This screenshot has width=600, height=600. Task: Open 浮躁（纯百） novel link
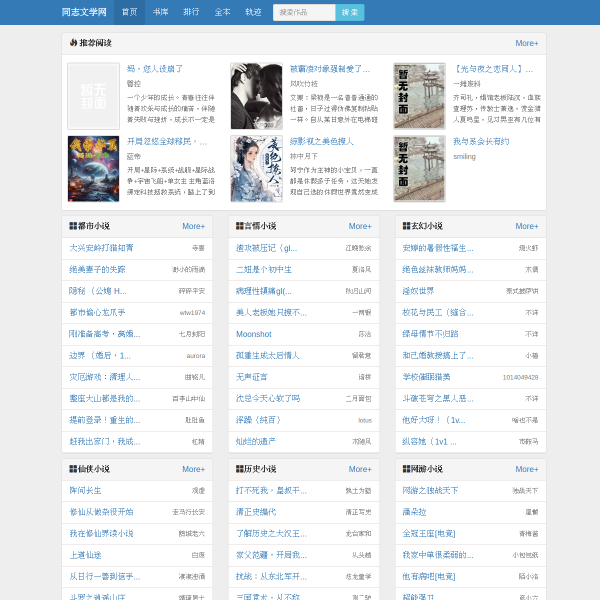coord(259,420)
